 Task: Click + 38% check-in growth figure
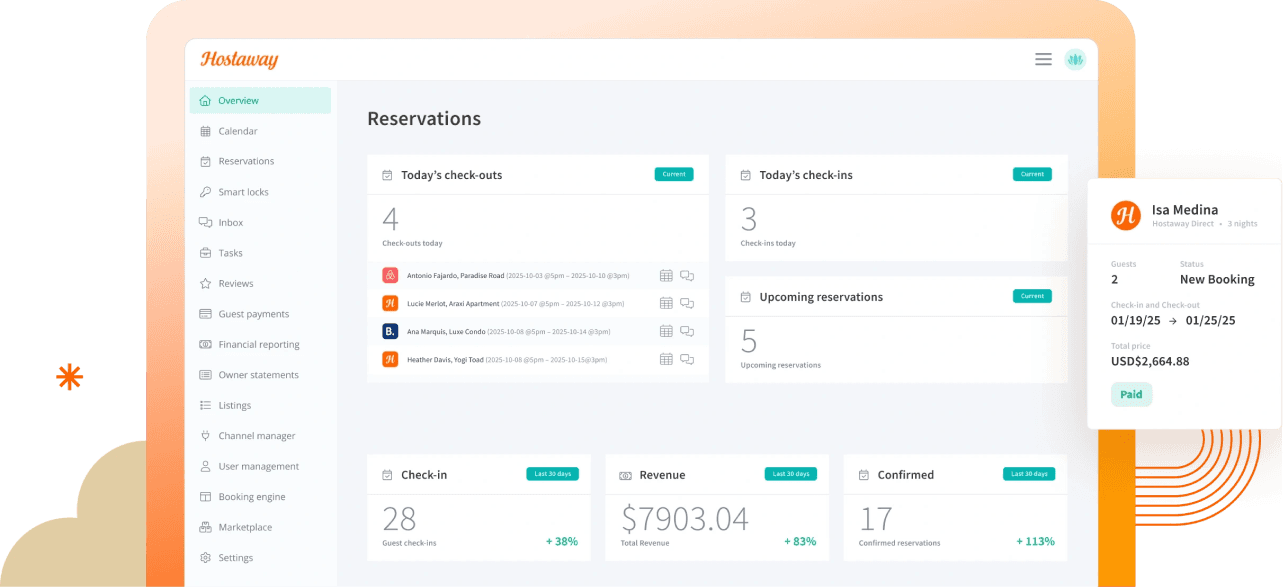click(x=562, y=541)
